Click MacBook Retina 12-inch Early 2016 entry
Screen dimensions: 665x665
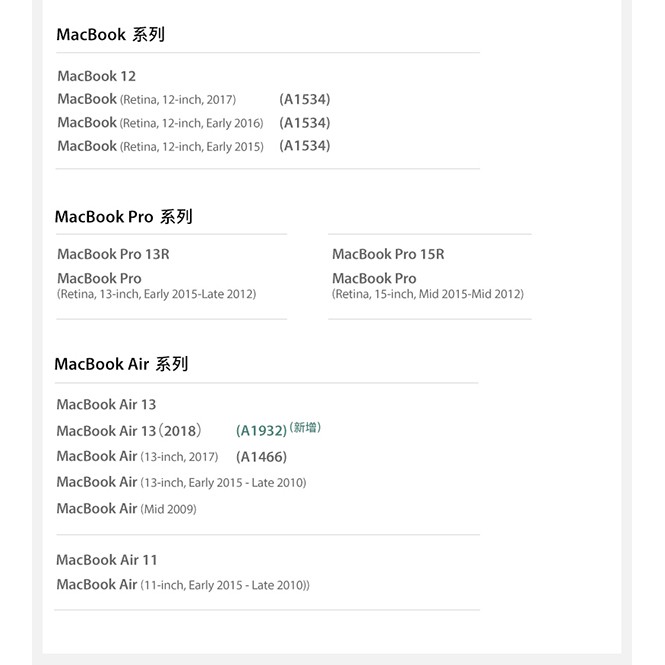tap(160, 123)
